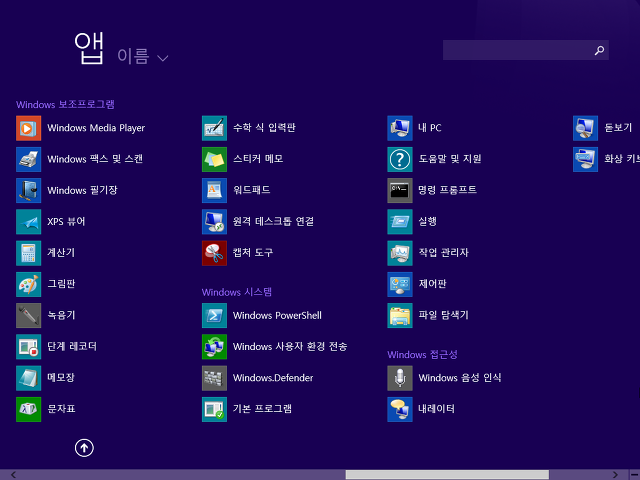Click the search magnifier button

(x=599, y=50)
